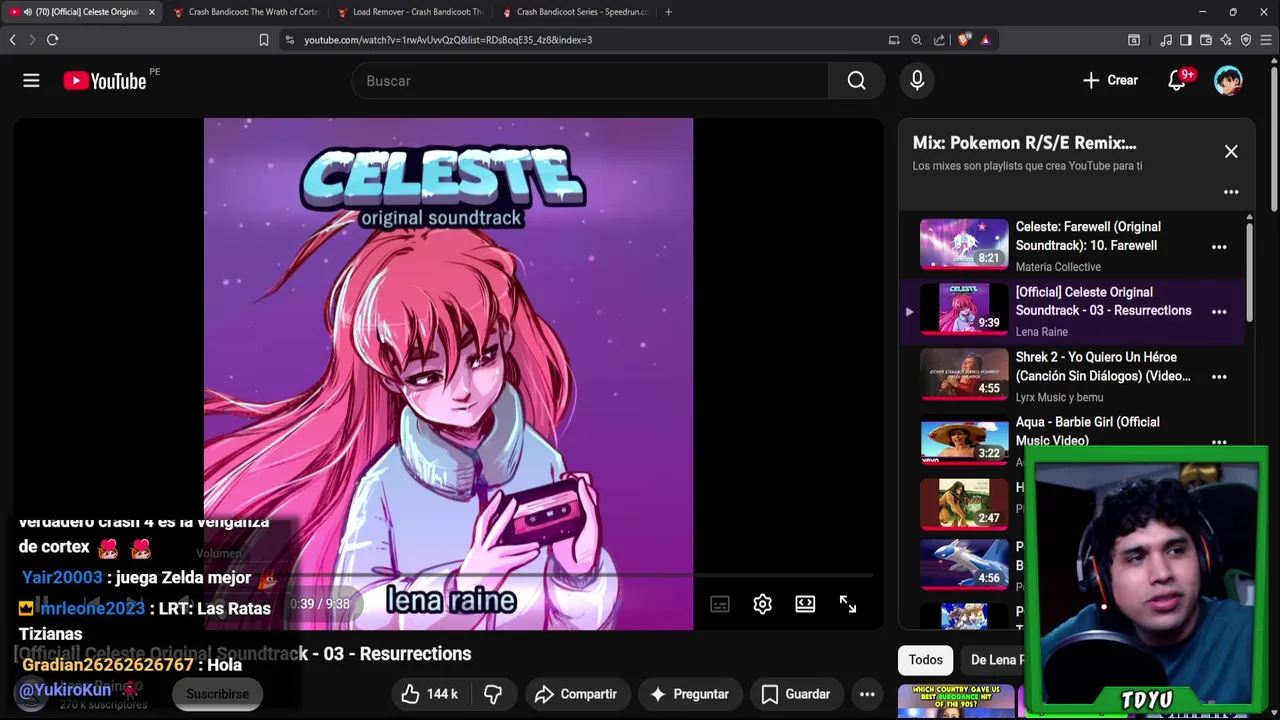Select the Celeste Original YouTube tab
1280x720 pixels.
[x=80, y=12]
